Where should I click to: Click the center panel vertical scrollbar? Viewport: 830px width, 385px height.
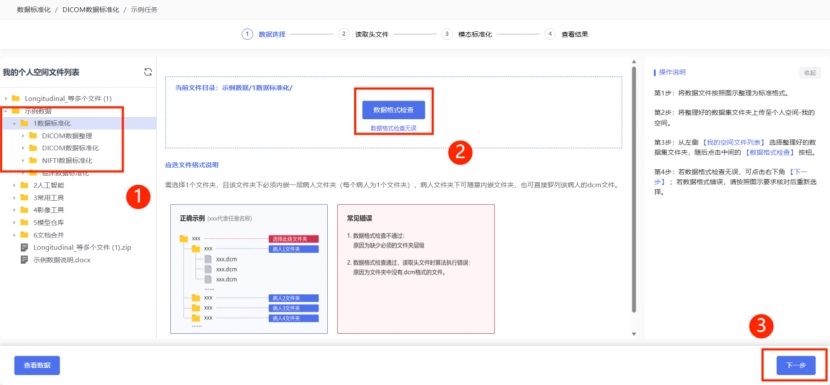(x=634, y=189)
